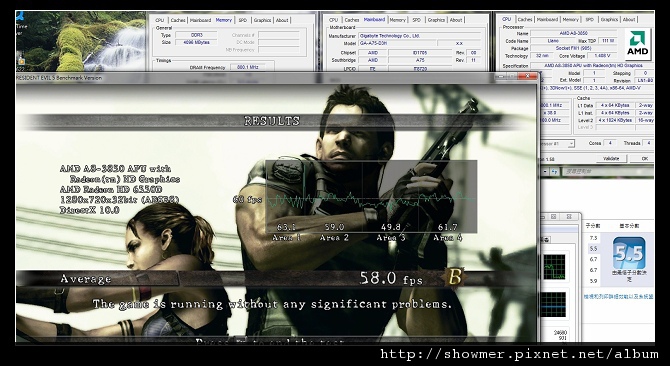Click the Area 1 score 63.1

(x=286, y=227)
